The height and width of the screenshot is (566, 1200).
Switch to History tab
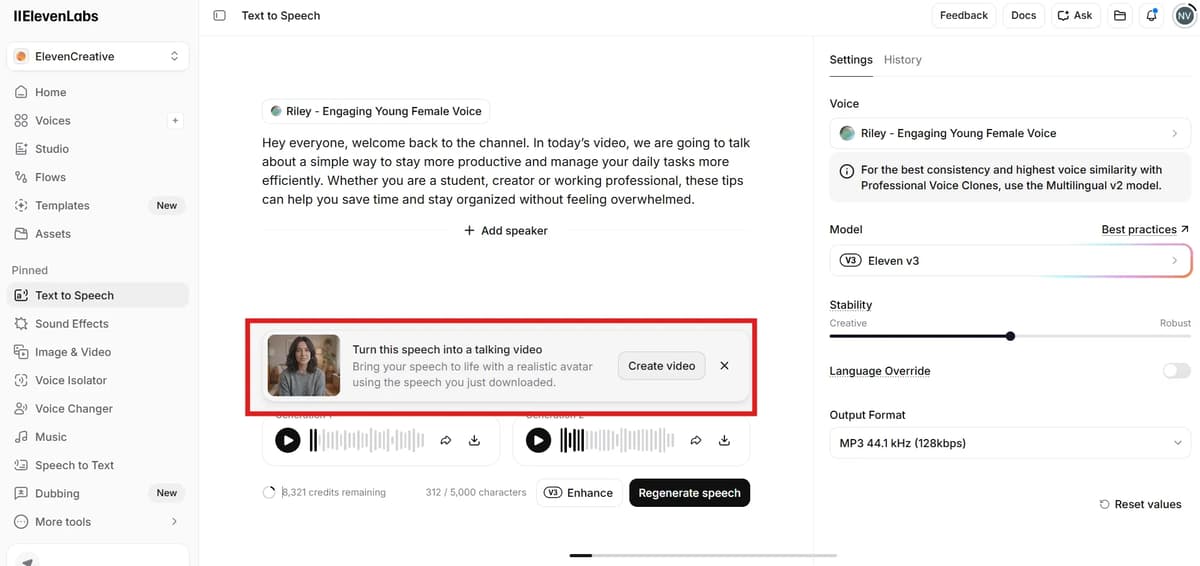tap(903, 60)
